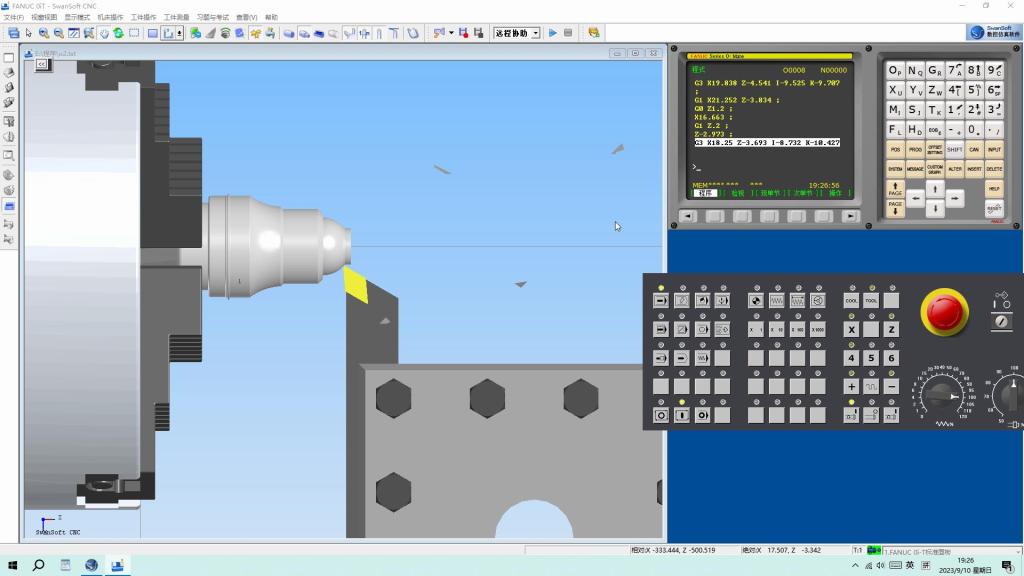
Task: Click the X axis selection key
Action: pos(851,329)
